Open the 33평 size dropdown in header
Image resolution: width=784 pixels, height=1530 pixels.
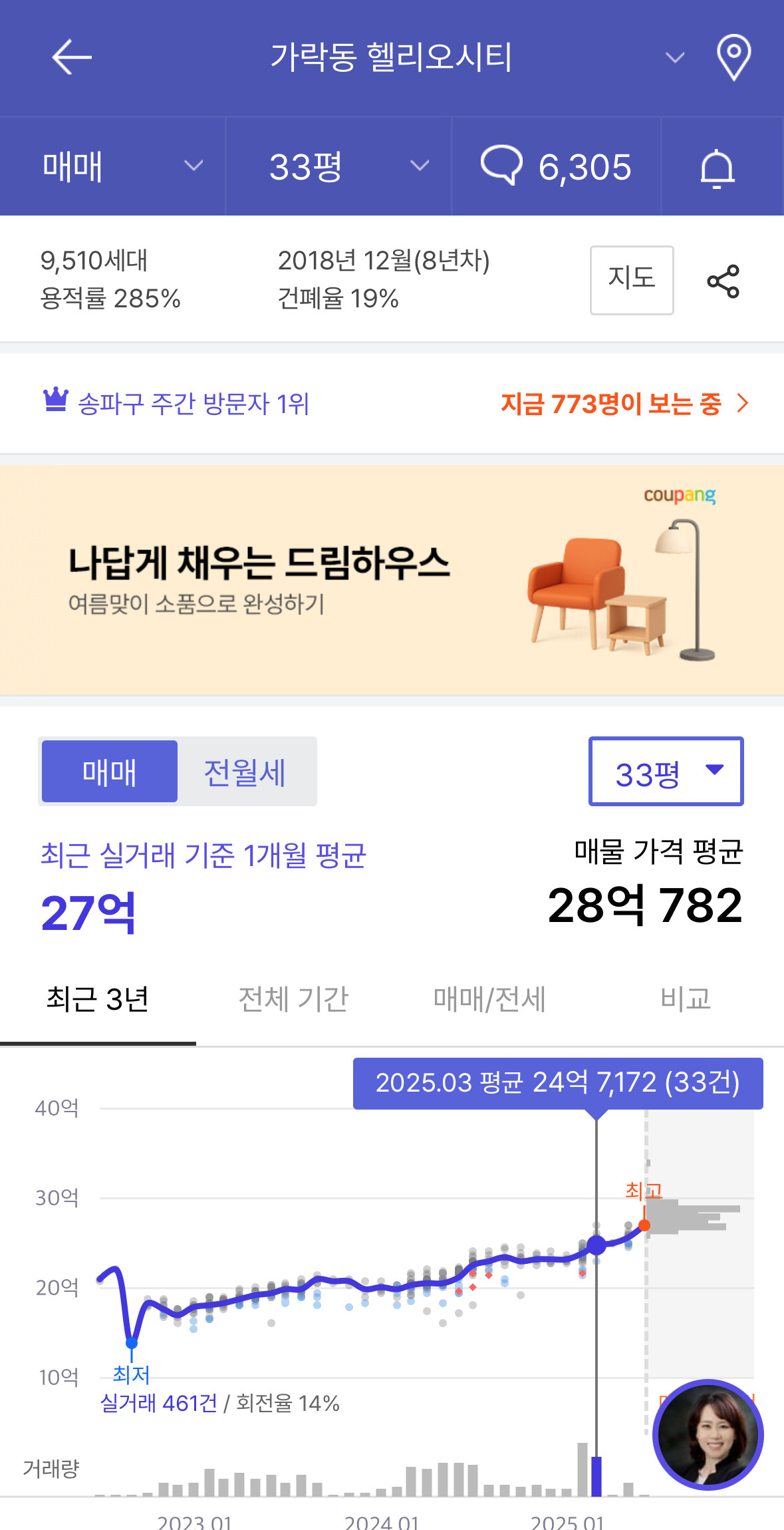pos(347,166)
